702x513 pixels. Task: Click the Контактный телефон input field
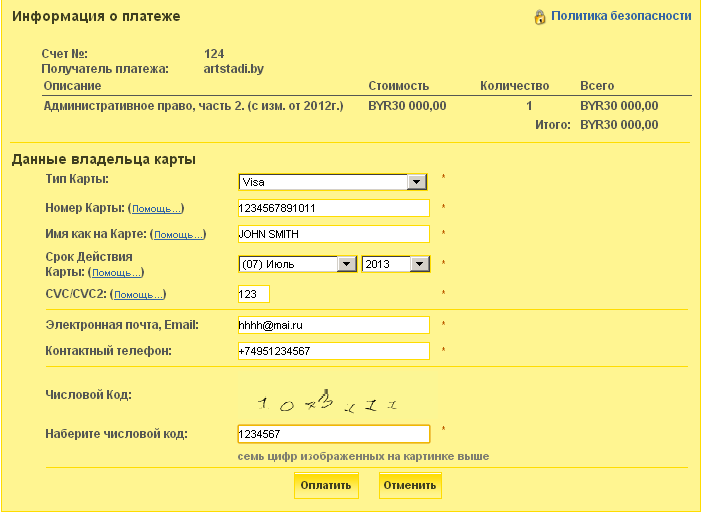coord(333,351)
